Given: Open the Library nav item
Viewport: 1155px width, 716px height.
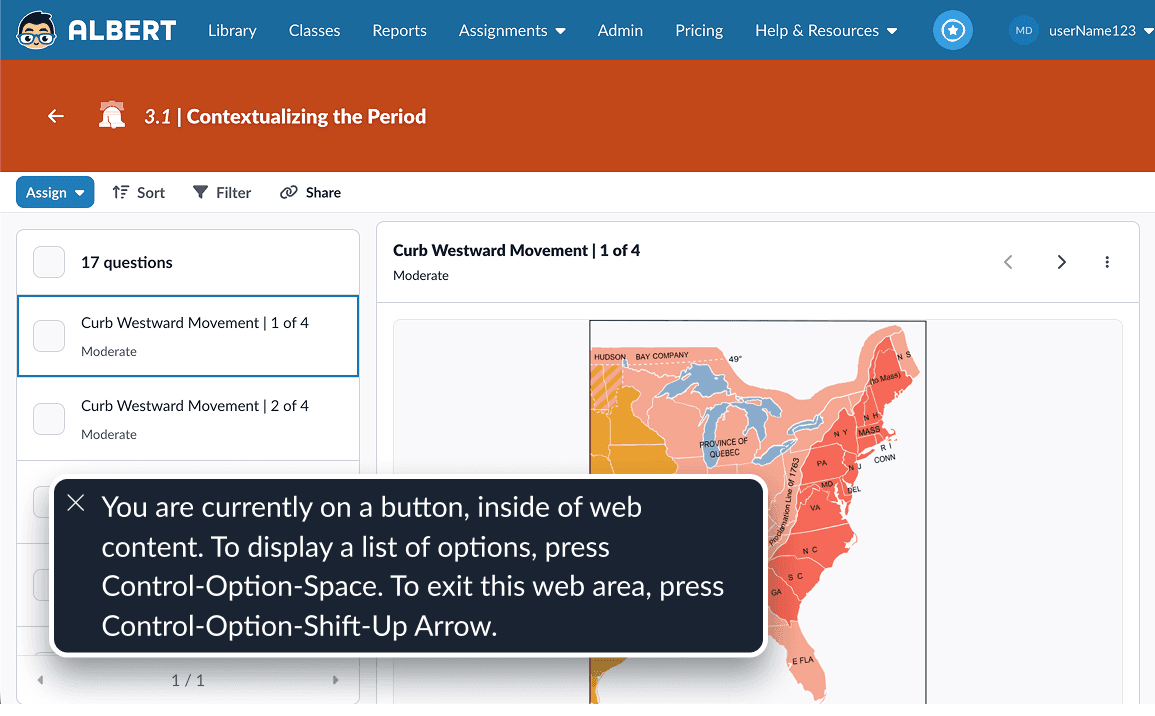Looking at the screenshot, I should (x=232, y=31).
